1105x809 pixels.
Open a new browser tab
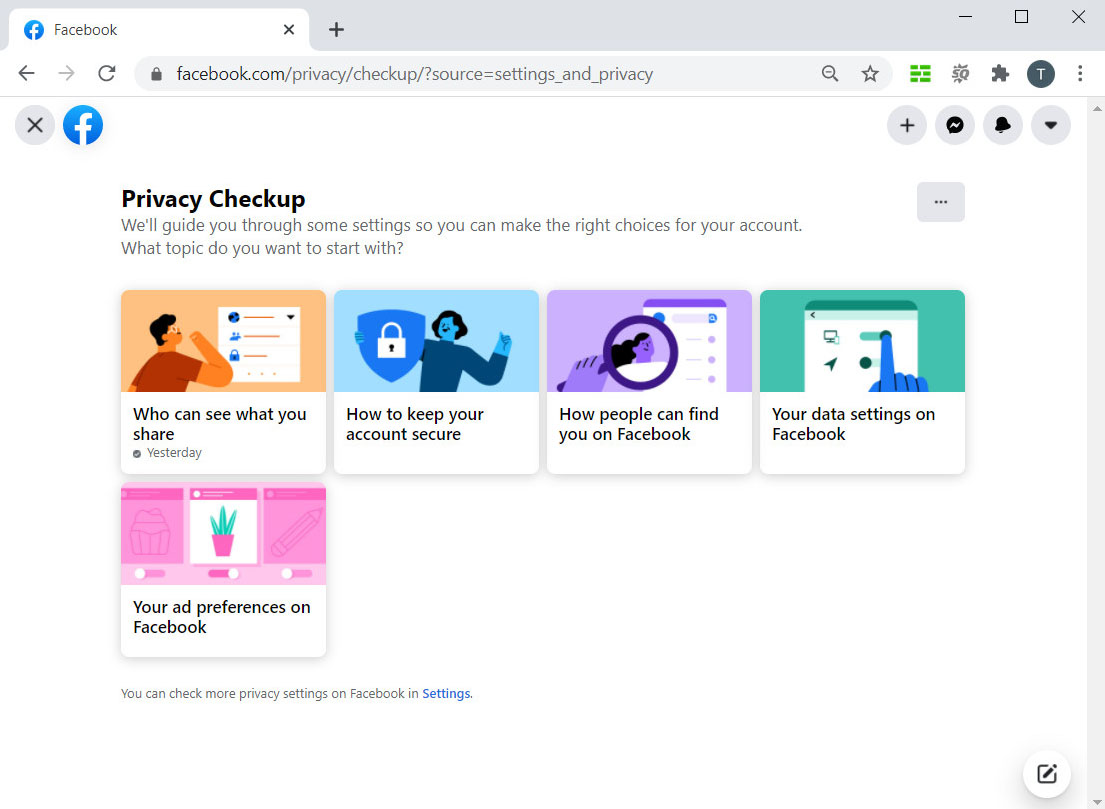(336, 30)
